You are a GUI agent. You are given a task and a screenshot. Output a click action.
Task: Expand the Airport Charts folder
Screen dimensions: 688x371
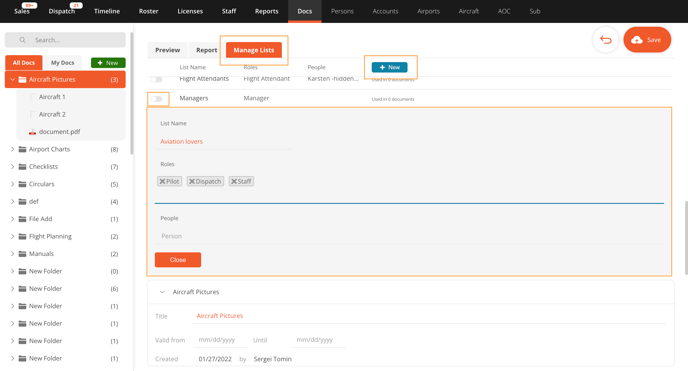coord(12,149)
